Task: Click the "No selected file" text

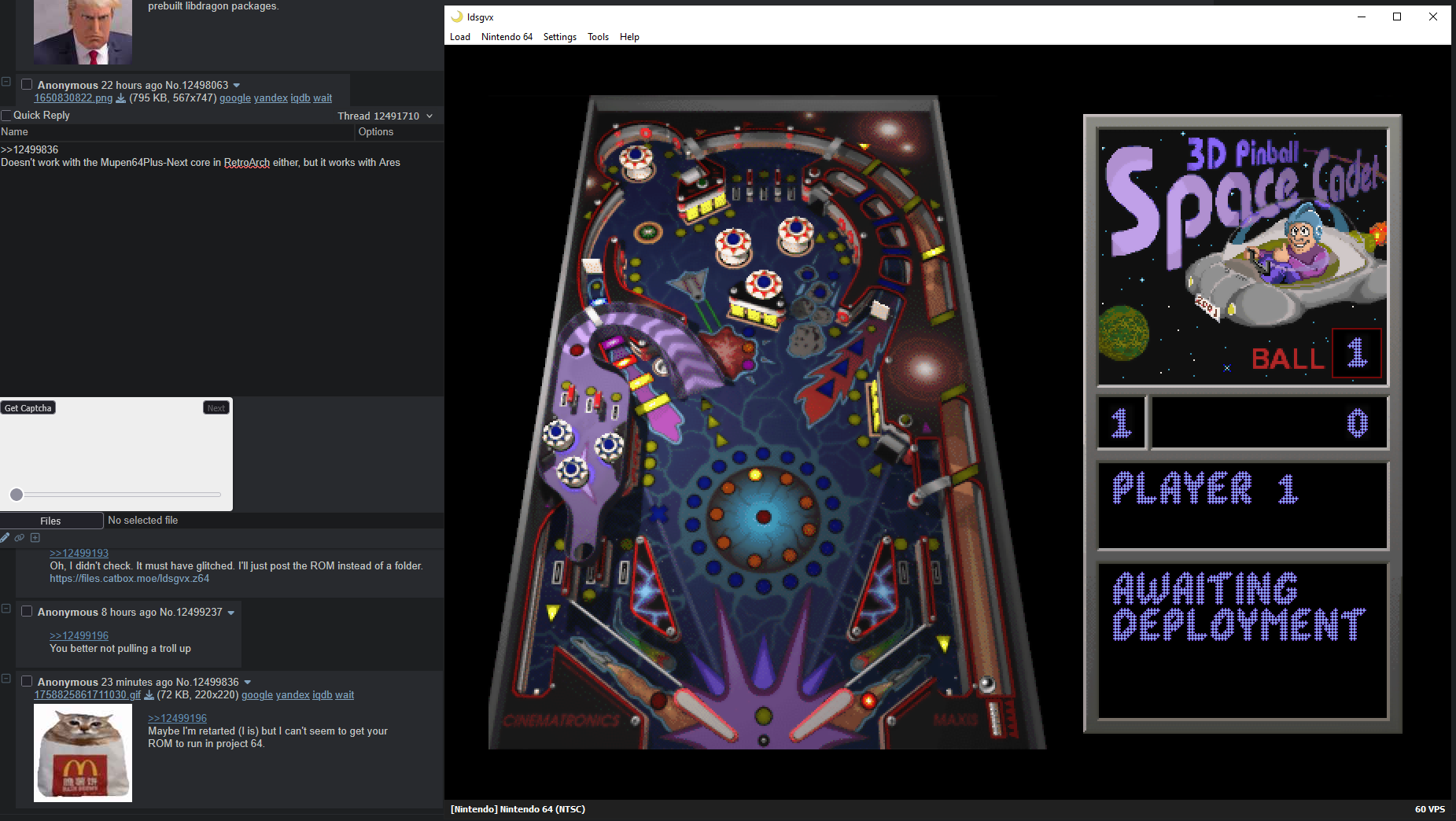Action: [x=143, y=521]
